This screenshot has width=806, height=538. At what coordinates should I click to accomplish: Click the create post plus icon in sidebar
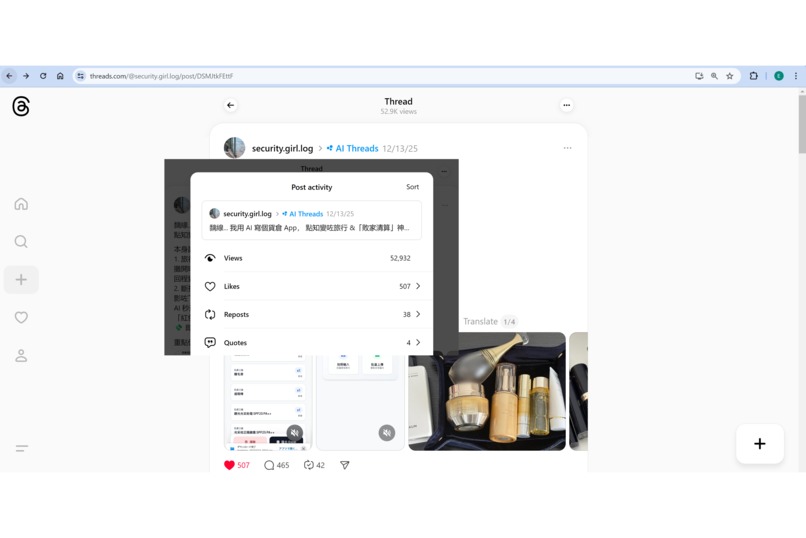tap(21, 280)
